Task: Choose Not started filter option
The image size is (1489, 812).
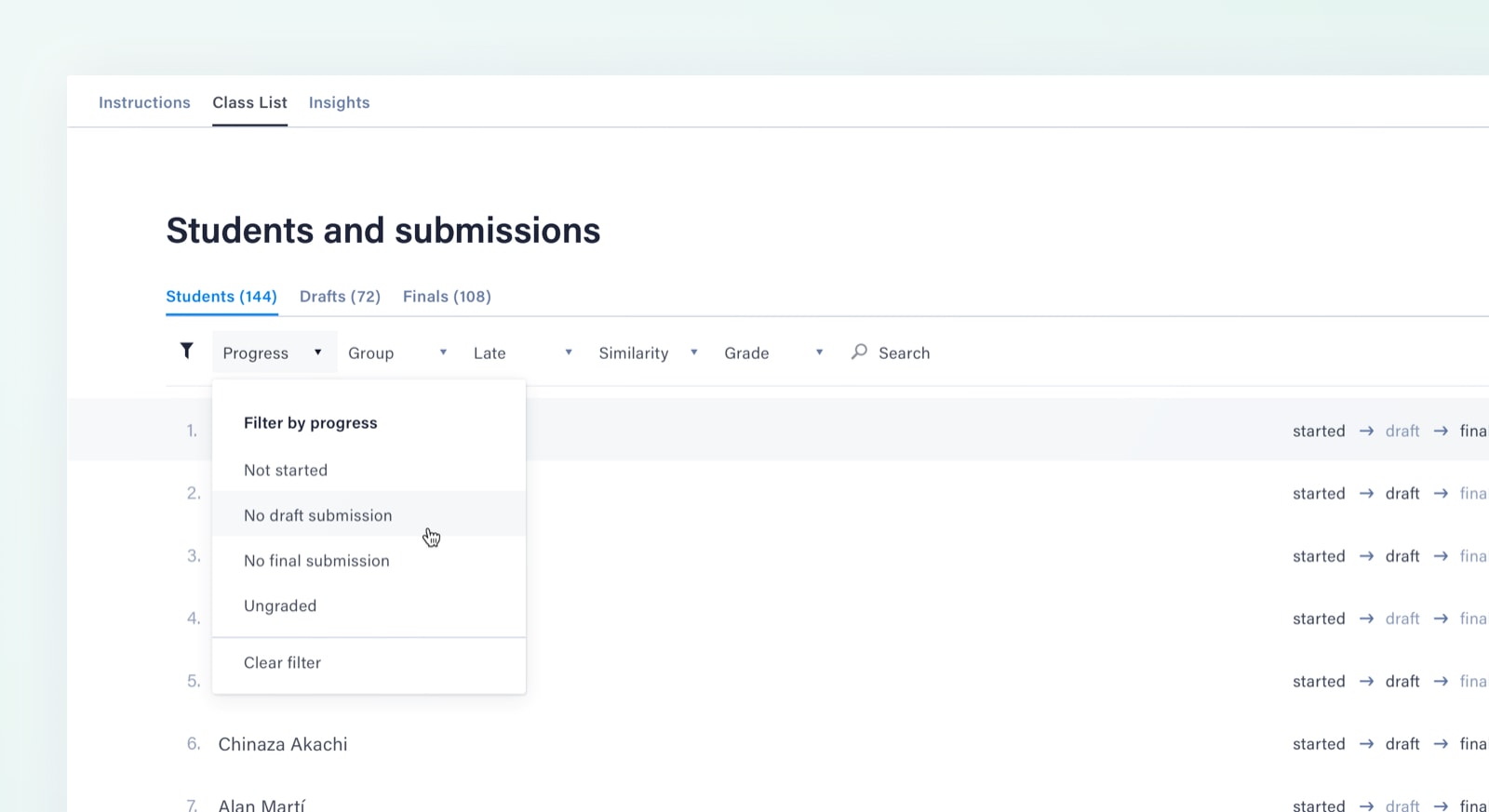Action: point(286,471)
